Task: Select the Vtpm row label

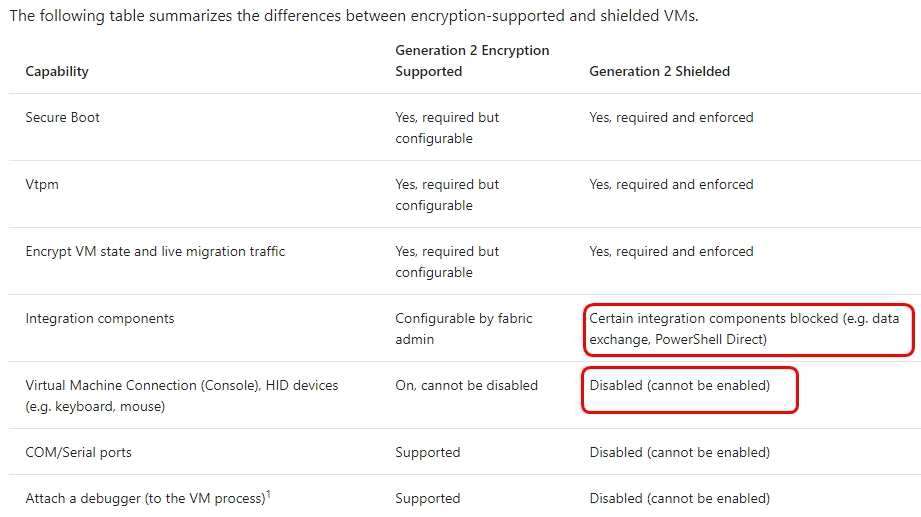Action: click(42, 184)
